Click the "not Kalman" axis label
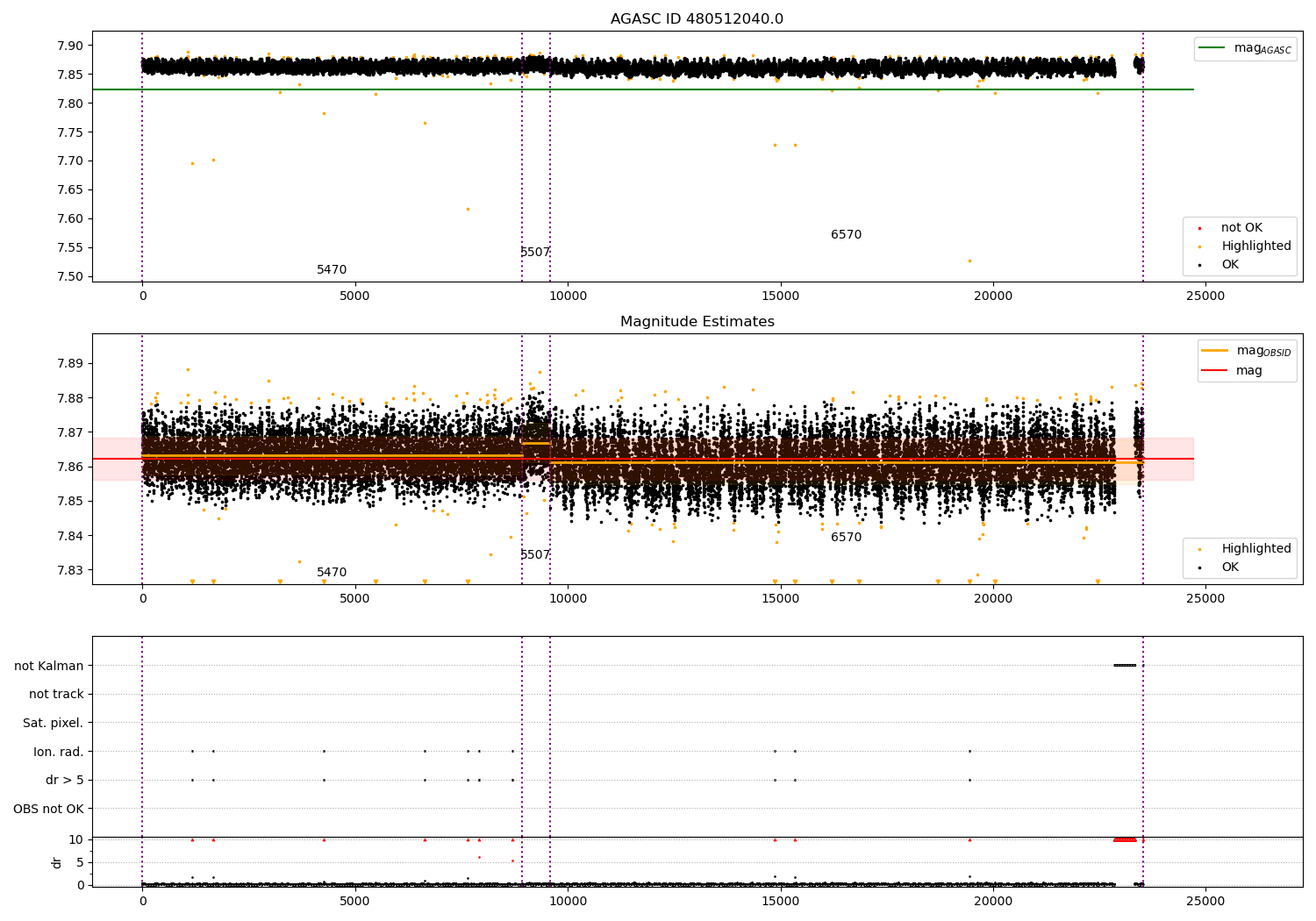 click(49, 666)
